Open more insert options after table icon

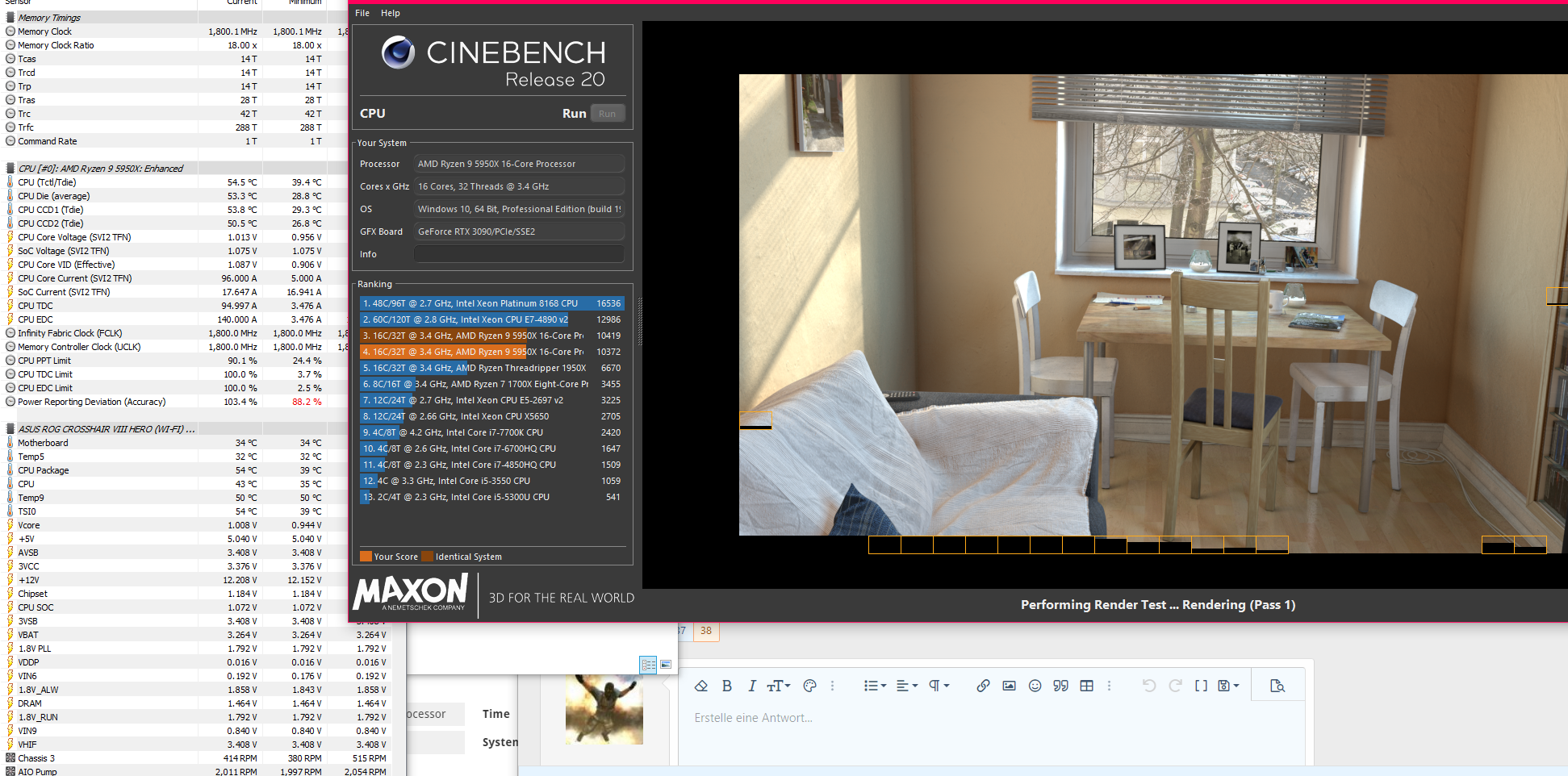[1109, 686]
